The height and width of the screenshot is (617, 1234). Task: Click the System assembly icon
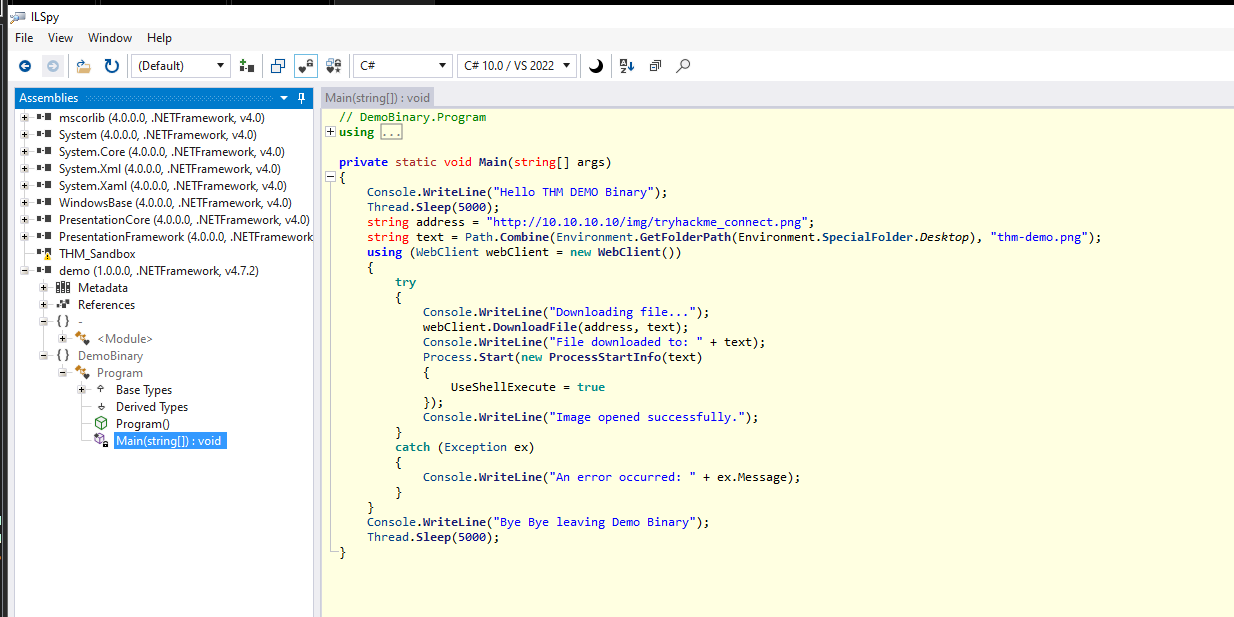click(x=44, y=135)
